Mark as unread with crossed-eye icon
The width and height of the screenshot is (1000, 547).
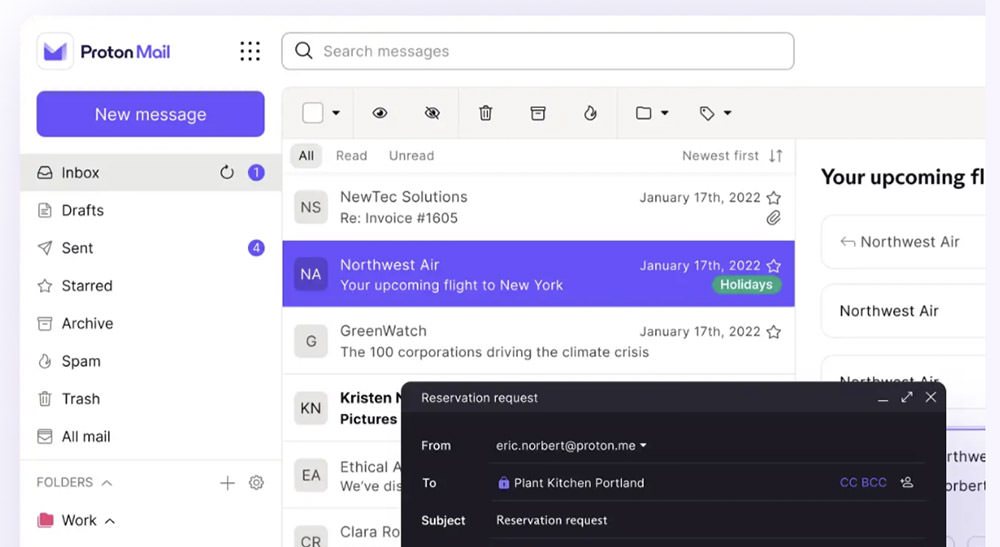tap(432, 113)
